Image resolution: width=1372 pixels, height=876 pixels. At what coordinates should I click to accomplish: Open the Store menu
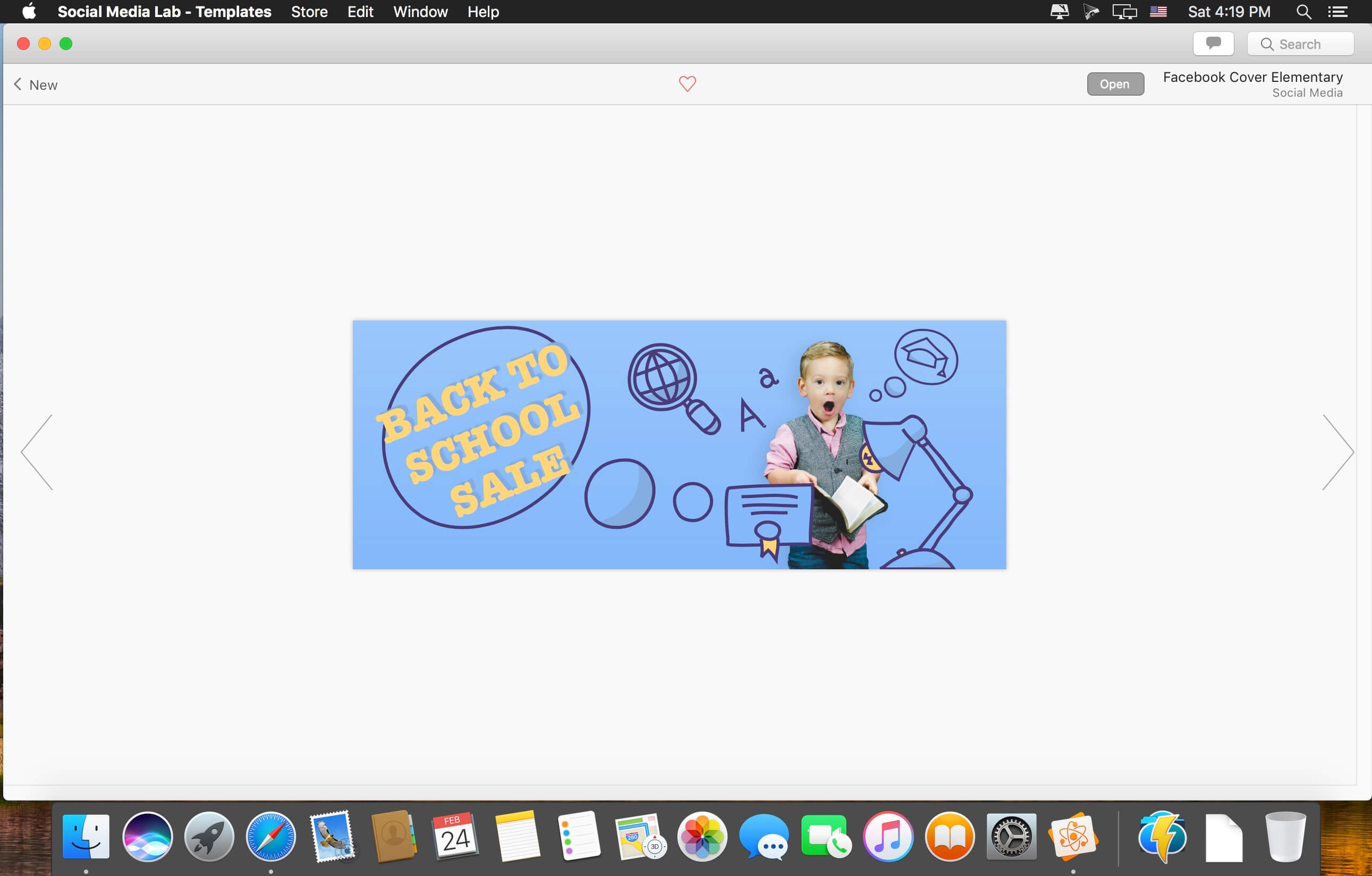pyautogui.click(x=309, y=11)
